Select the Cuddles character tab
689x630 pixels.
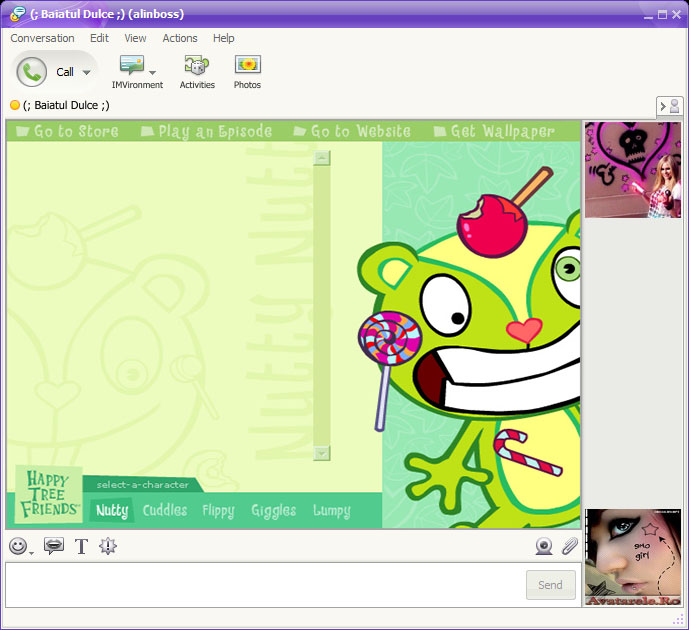pyautogui.click(x=165, y=510)
